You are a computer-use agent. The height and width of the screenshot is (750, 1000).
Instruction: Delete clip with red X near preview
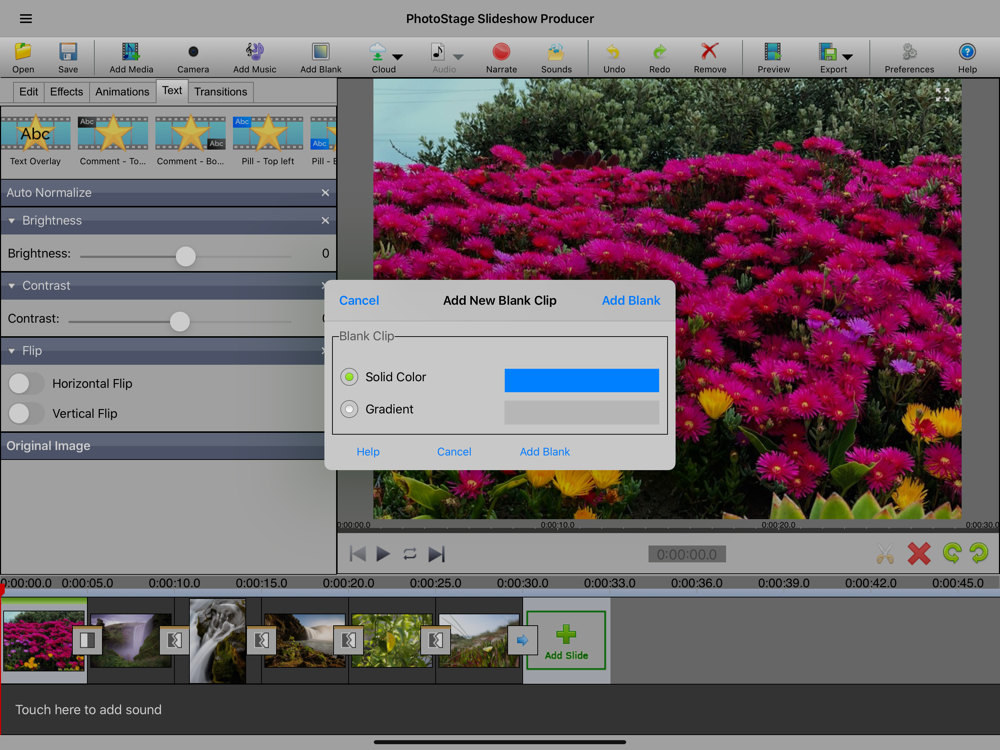pos(918,554)
